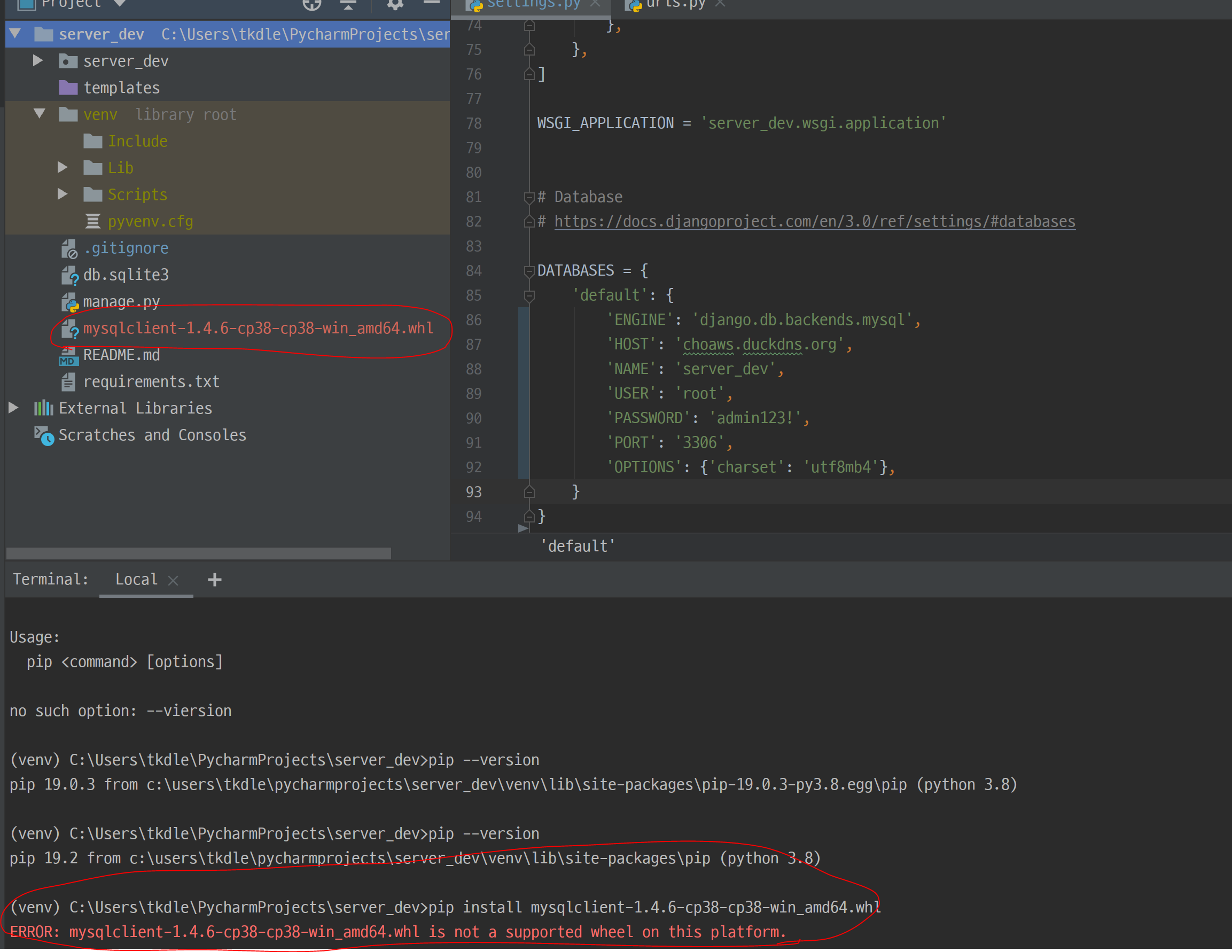The height and width of the screenshot is (952, 1232).
Task: Click Scratches and Consoles item
Action: pos(152,435)
